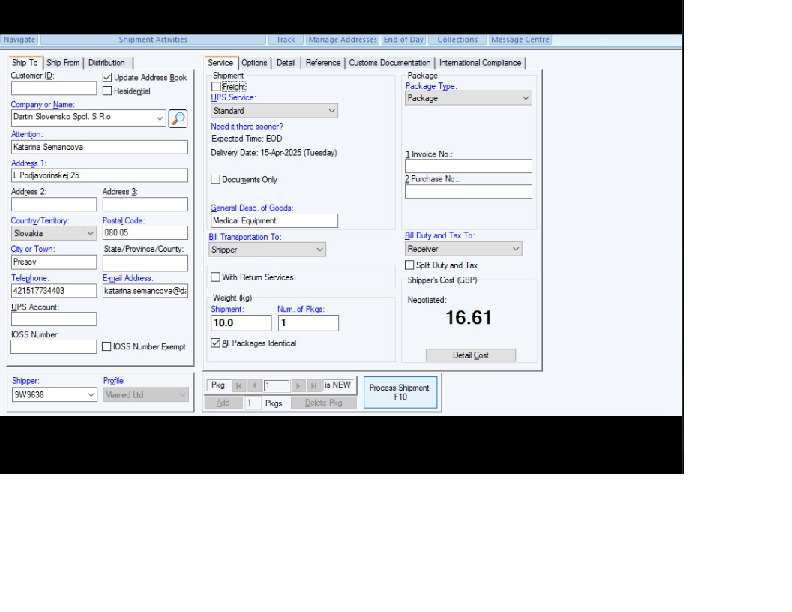The height and width of the screenshot is (612, 792).
Task: Jump to first package with navigation arrow
Action: [x=239, y=386]
